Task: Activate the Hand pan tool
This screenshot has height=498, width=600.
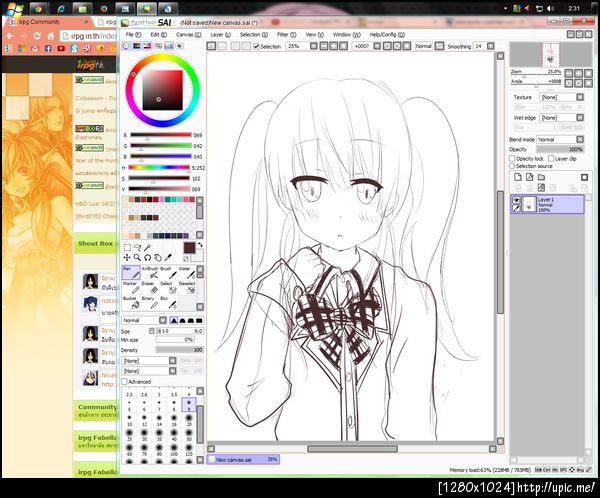Action: [x=157, y=258]
